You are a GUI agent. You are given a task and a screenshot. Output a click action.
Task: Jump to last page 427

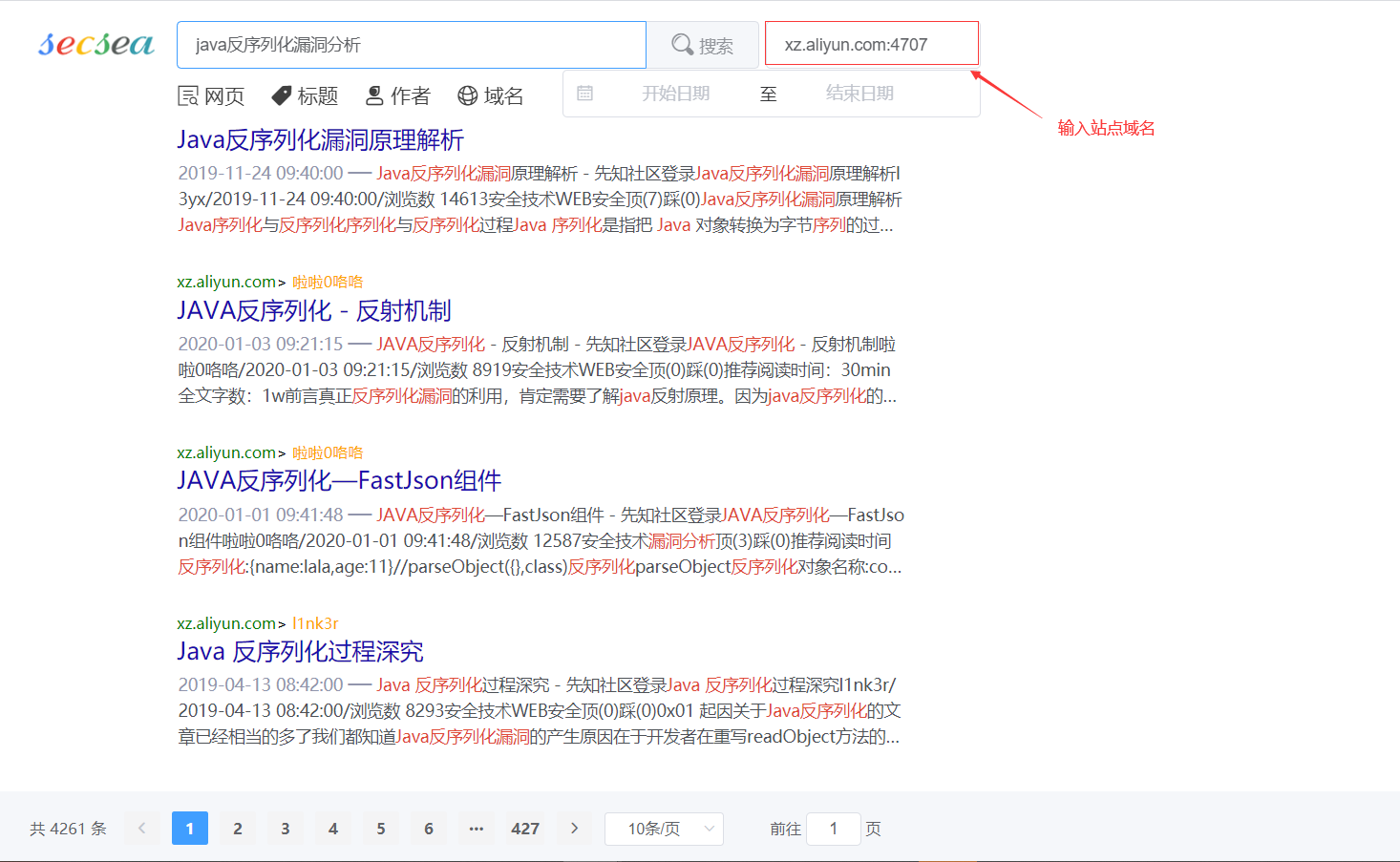tap(525, 829)
